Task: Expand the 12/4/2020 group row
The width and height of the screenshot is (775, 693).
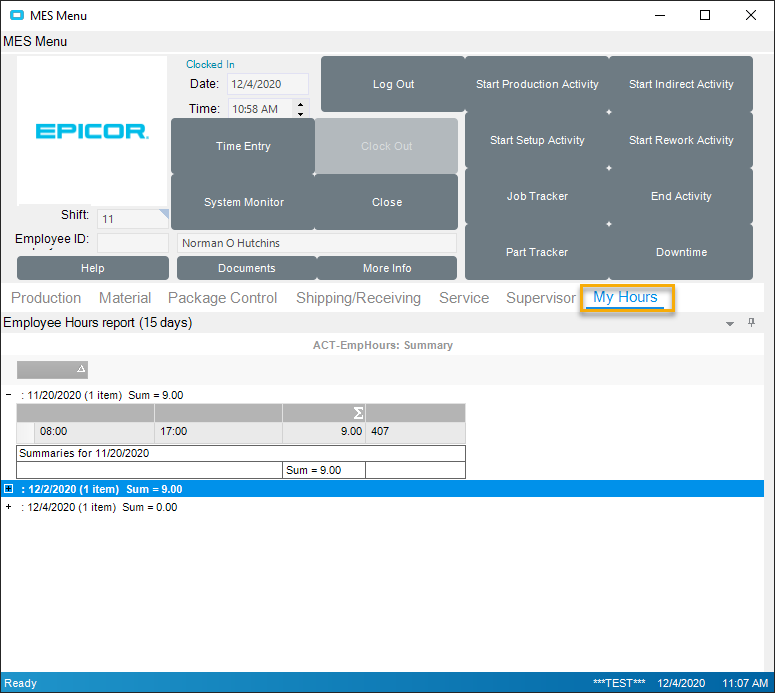Action: pos(8,507)
